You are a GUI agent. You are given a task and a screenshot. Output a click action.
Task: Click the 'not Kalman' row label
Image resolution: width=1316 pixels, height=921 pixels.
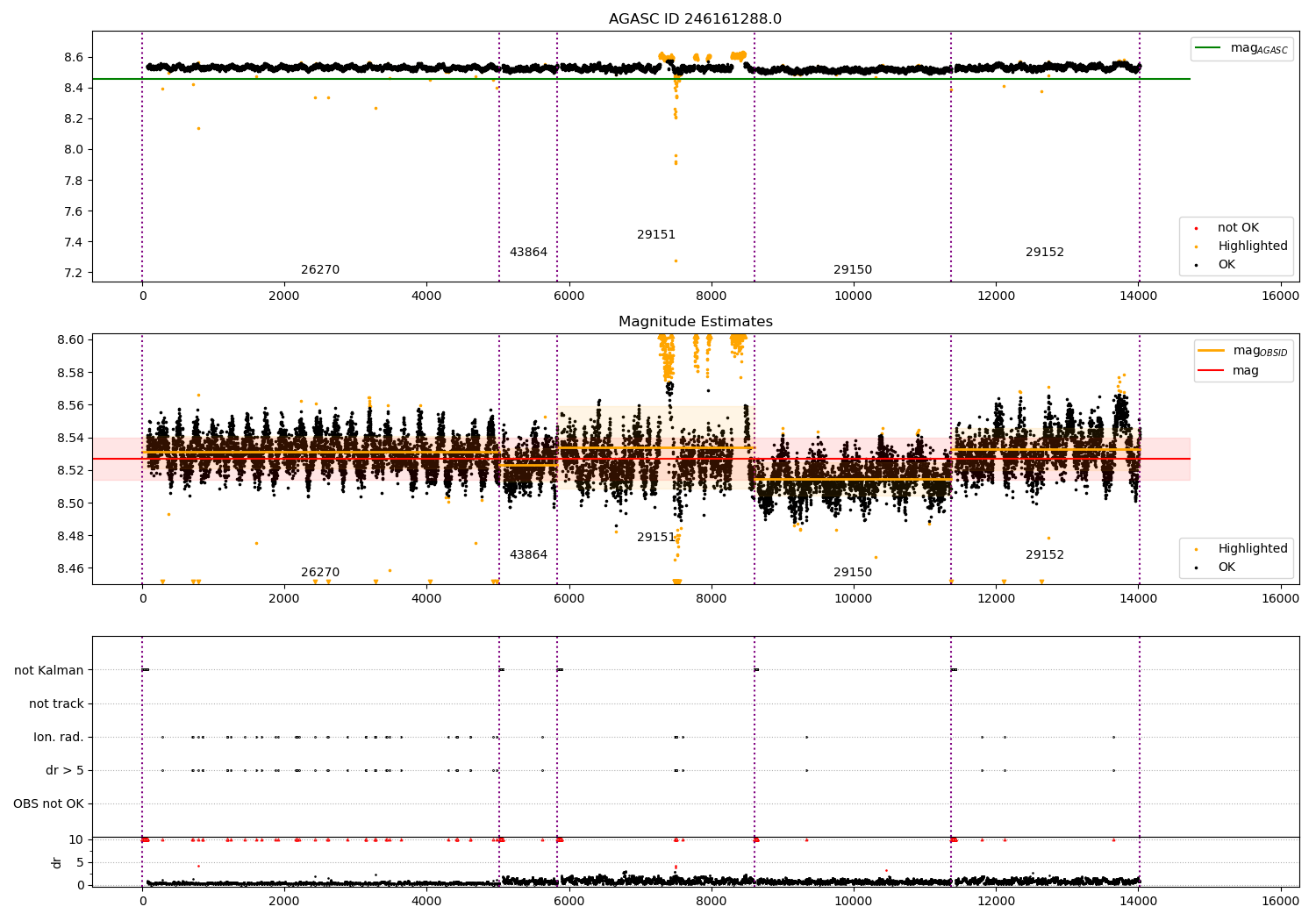(x=49, y=671)
